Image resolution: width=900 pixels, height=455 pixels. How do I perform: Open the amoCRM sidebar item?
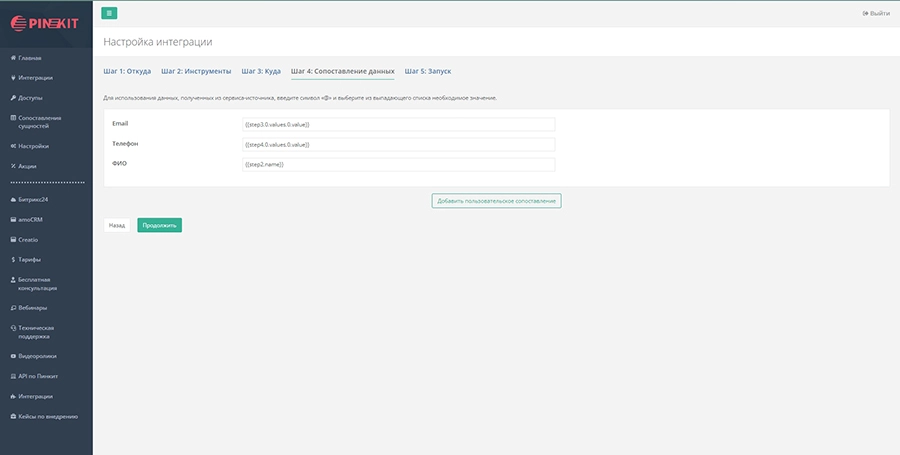[x=30, y=219]
